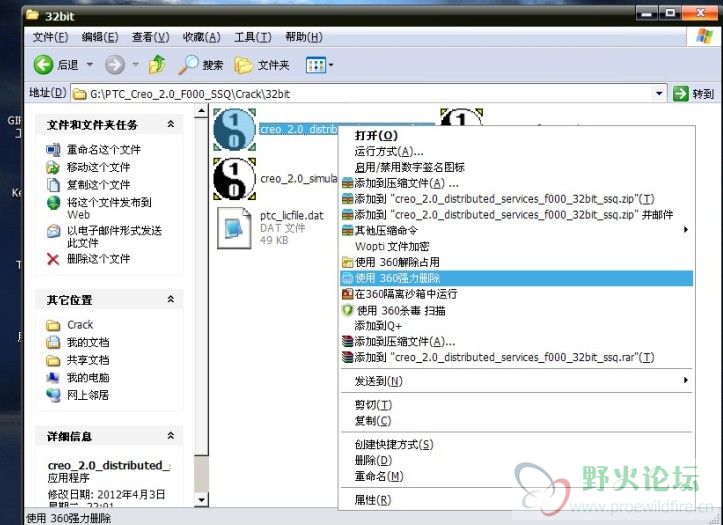723x525 pixels.
Task: Choose WinRAR Add to archive entry
Action: pyautogui.click(x=516, y=342)
